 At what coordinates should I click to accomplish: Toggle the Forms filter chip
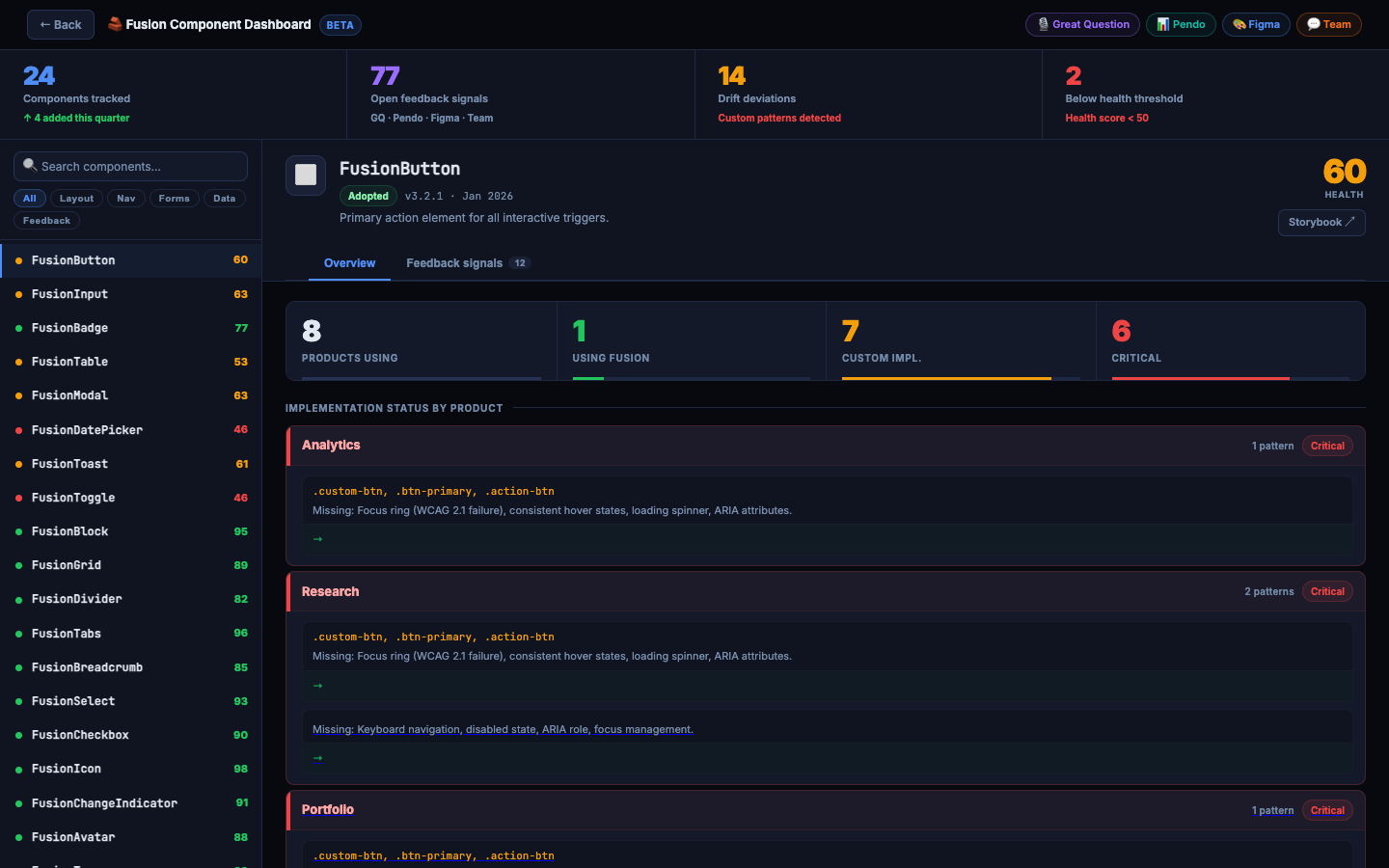tap(175, 199)
